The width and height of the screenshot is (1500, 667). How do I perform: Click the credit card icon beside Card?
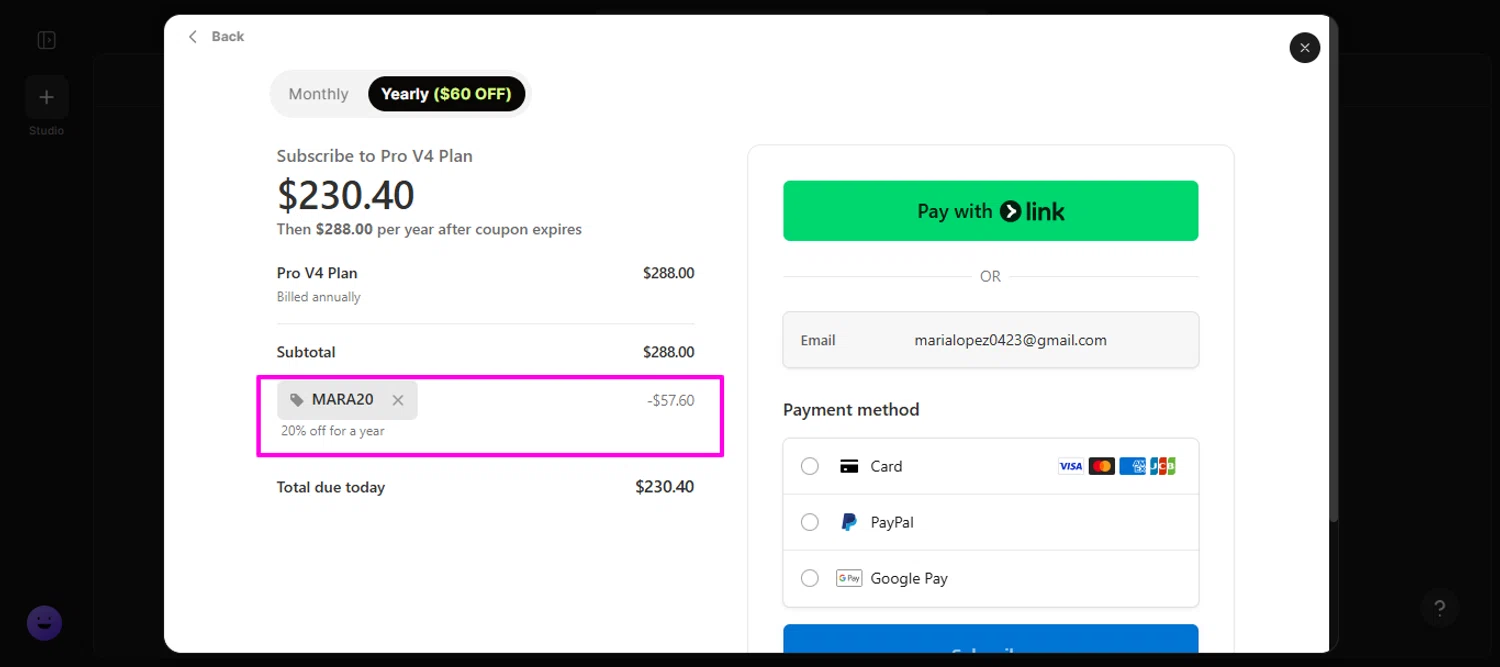[x=849, y=466]
